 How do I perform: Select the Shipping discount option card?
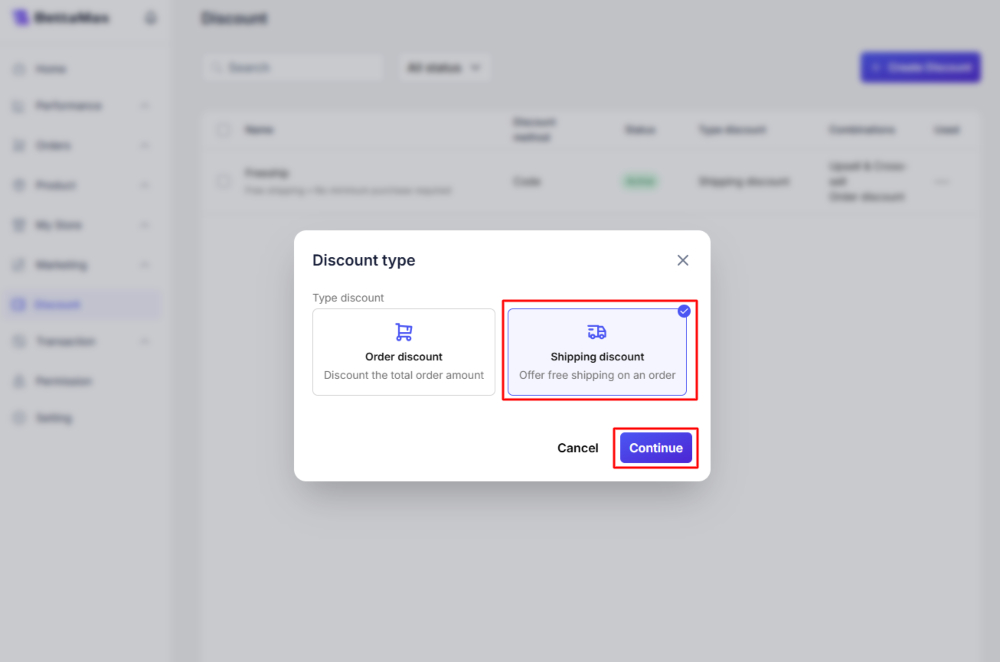coord(597,352)
